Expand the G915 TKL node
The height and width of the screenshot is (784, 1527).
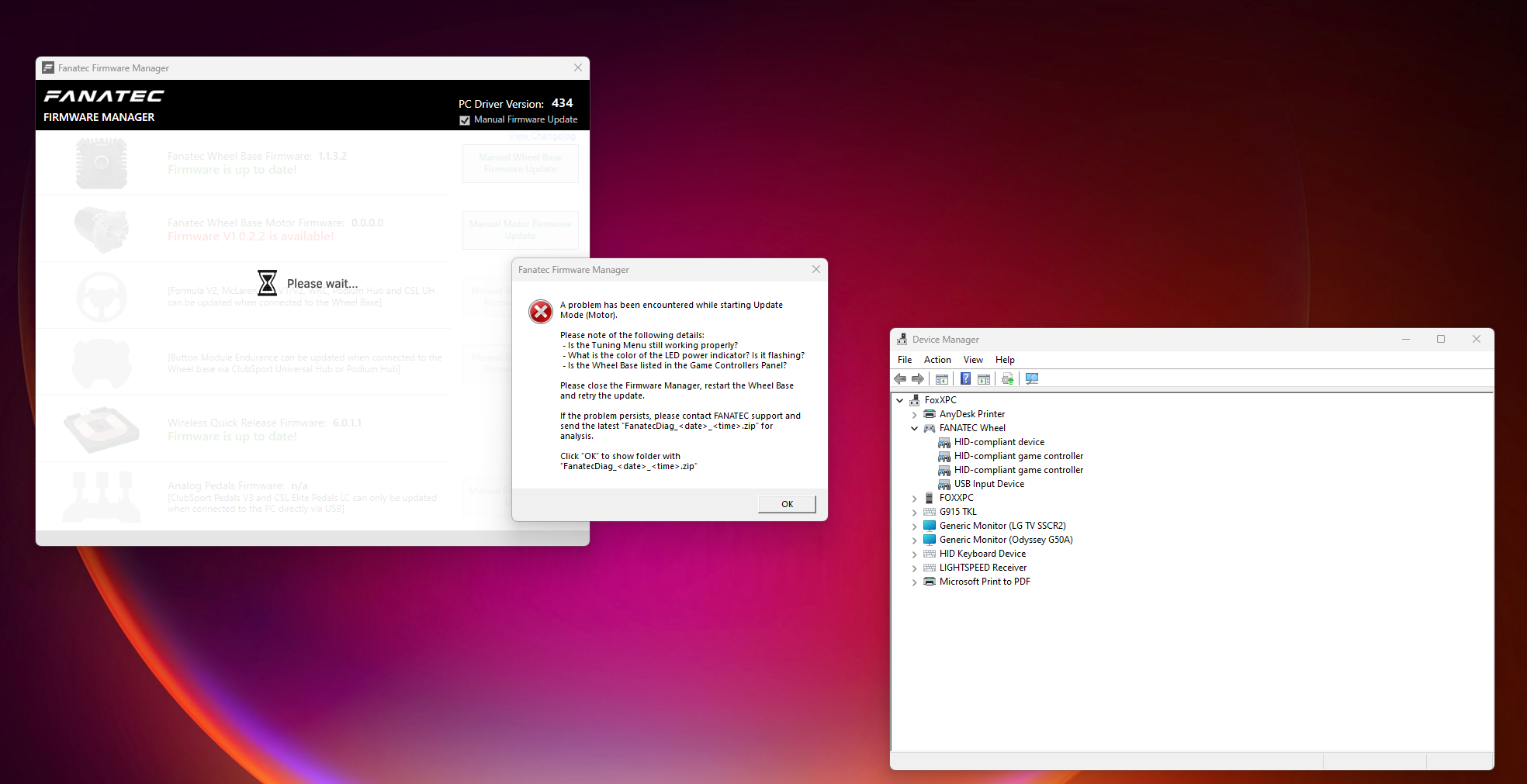[915, 513]
